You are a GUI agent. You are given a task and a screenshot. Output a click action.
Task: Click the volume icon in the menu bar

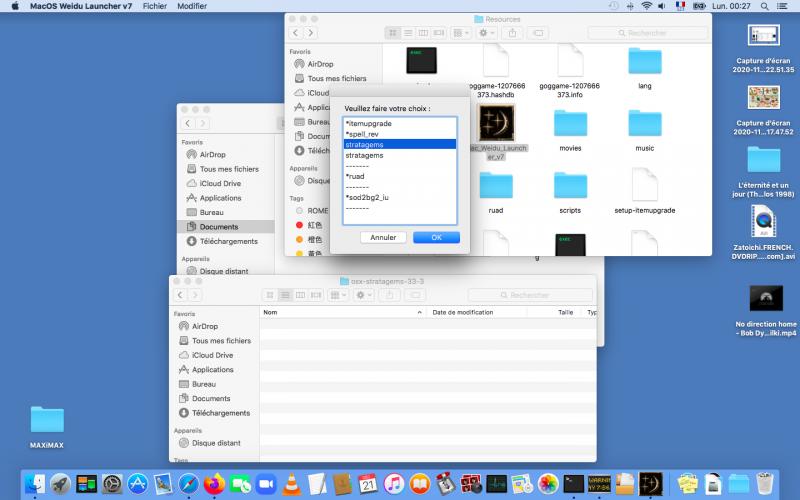[x=662, y=6]
